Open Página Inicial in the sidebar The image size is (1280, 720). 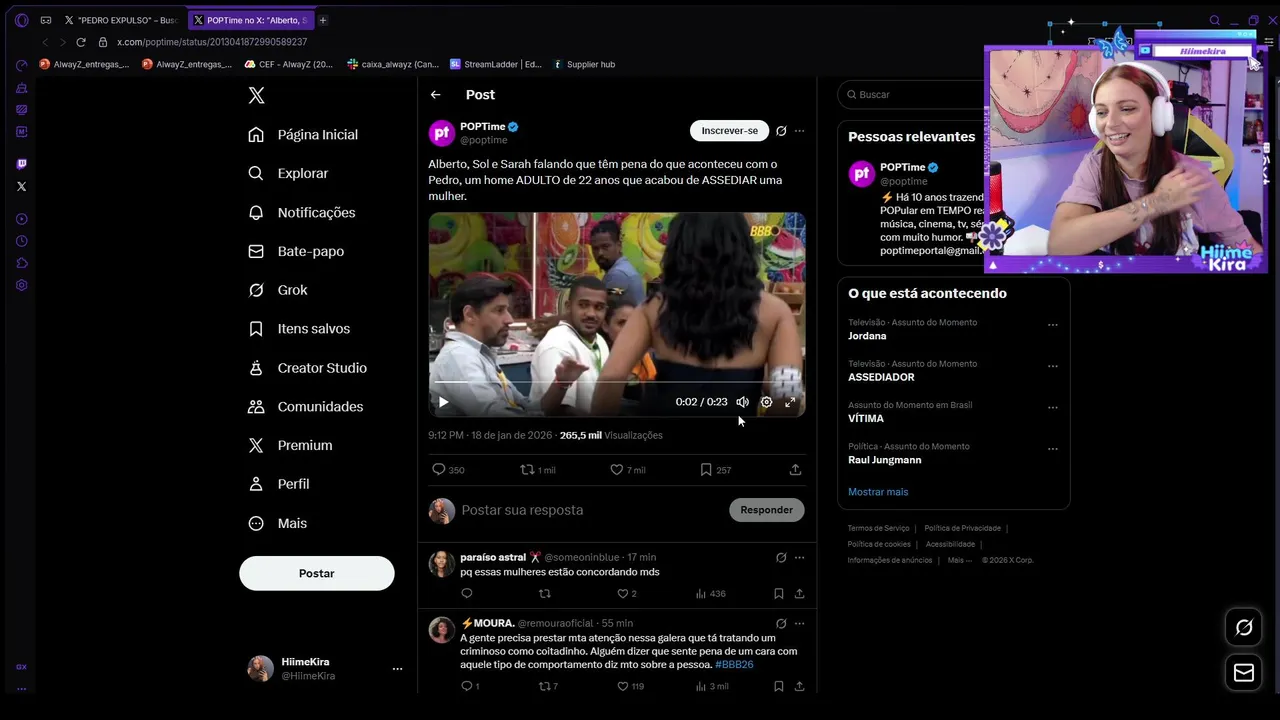click(x=304, y=134)
